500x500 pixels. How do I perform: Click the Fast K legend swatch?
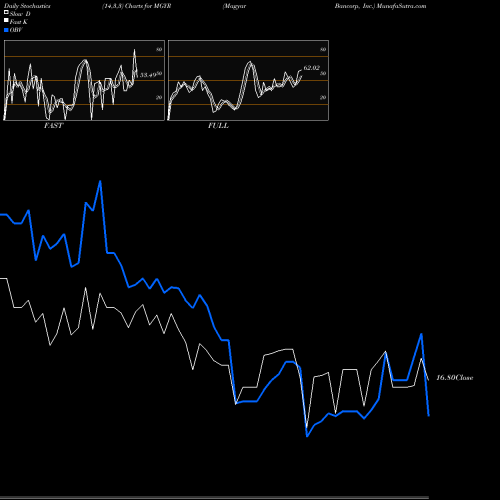(x=6, y=21)
